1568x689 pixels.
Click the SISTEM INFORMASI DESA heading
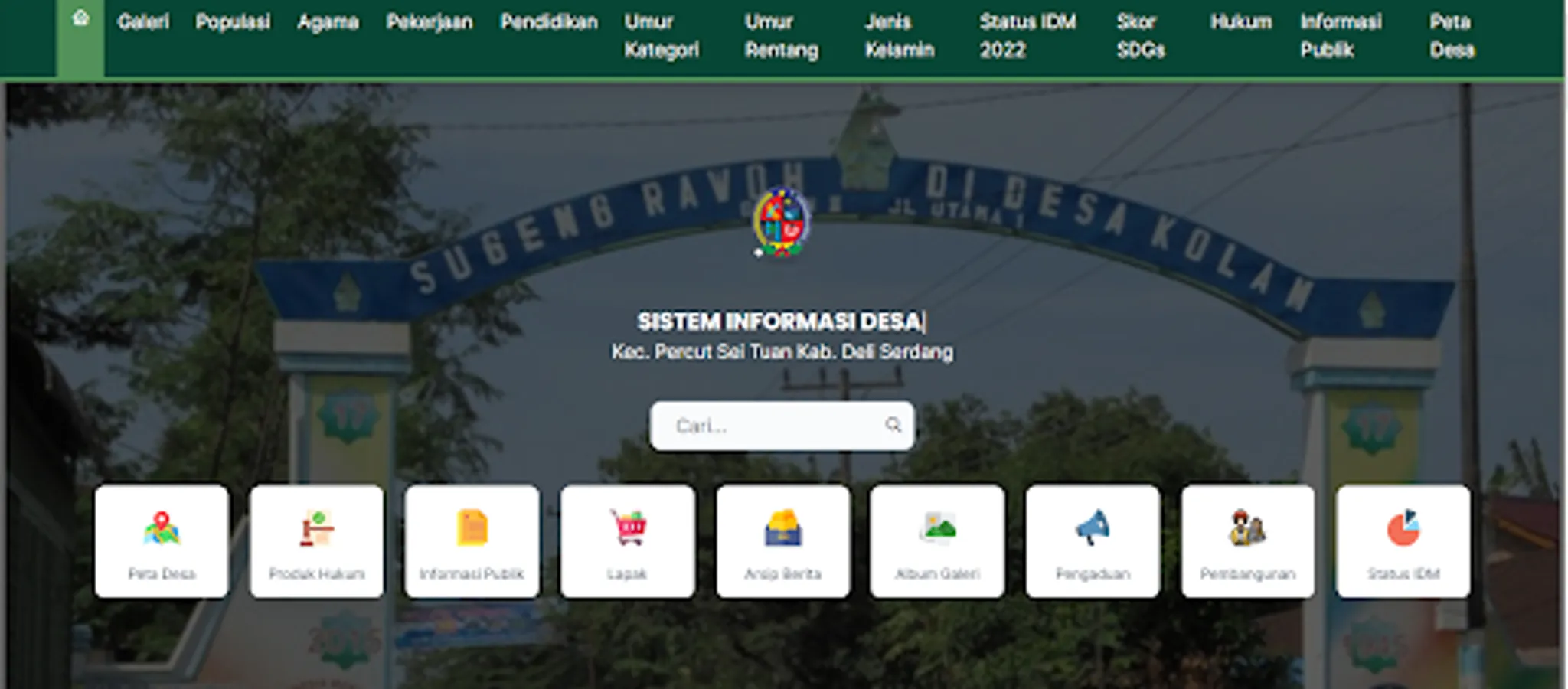[x=781, y=322]
